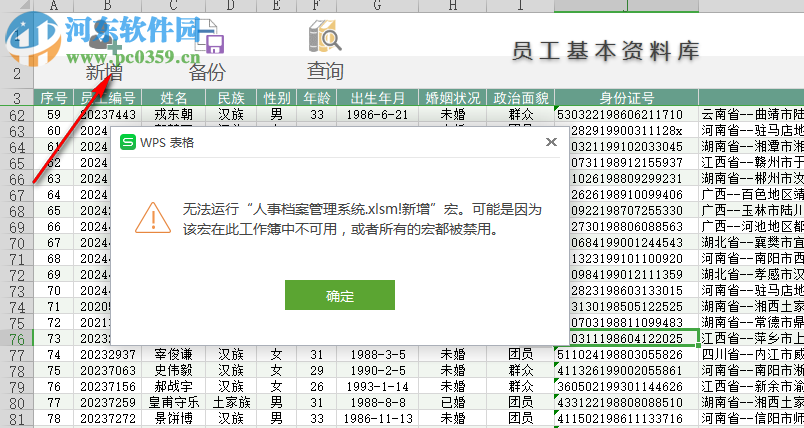Click the WPS logo in the dialog title
Screen dimensions: 804x428
coord(127,142)
